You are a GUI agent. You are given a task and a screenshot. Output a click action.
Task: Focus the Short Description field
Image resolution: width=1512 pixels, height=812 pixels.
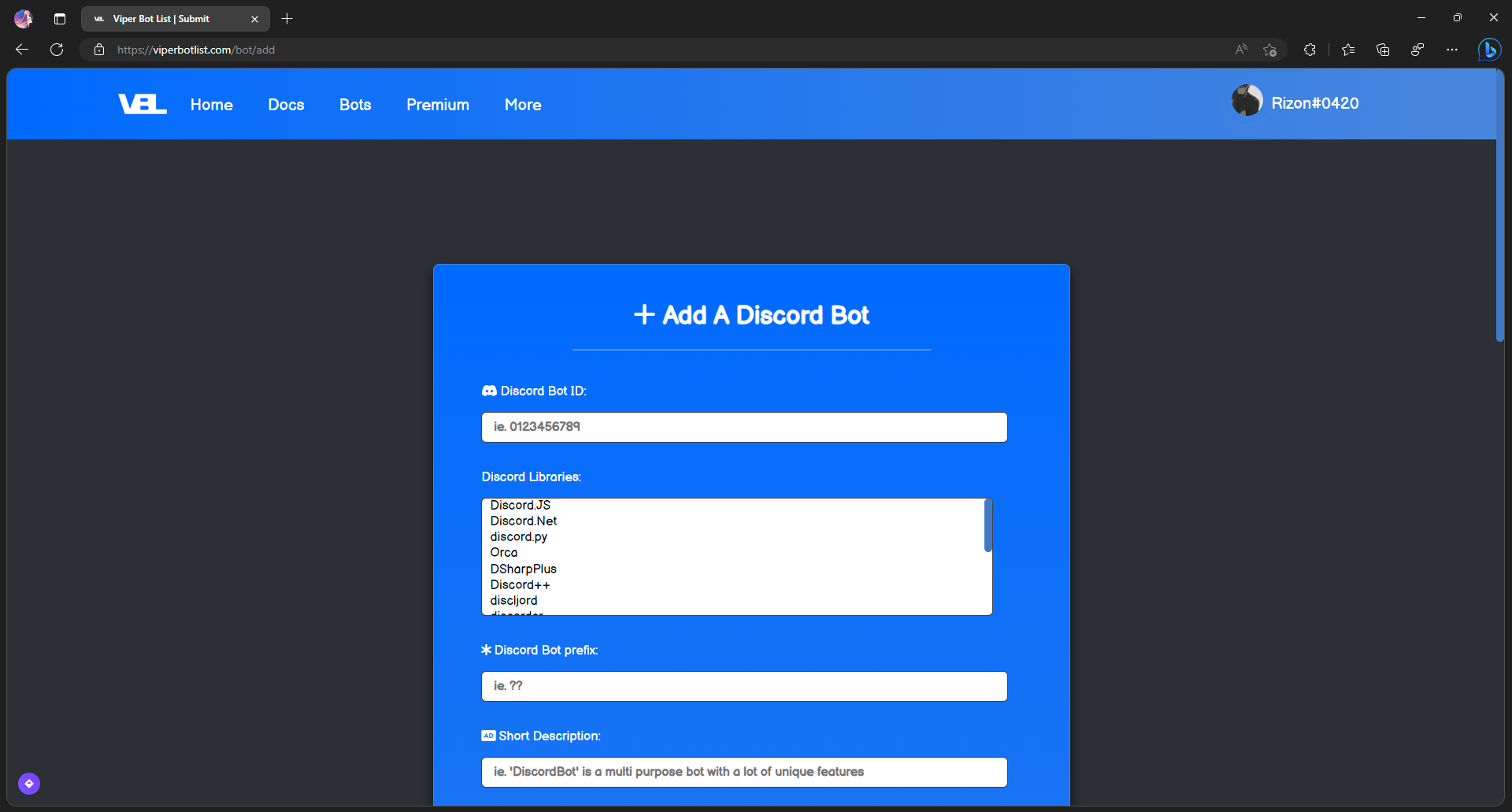click(x=744, y=772)
